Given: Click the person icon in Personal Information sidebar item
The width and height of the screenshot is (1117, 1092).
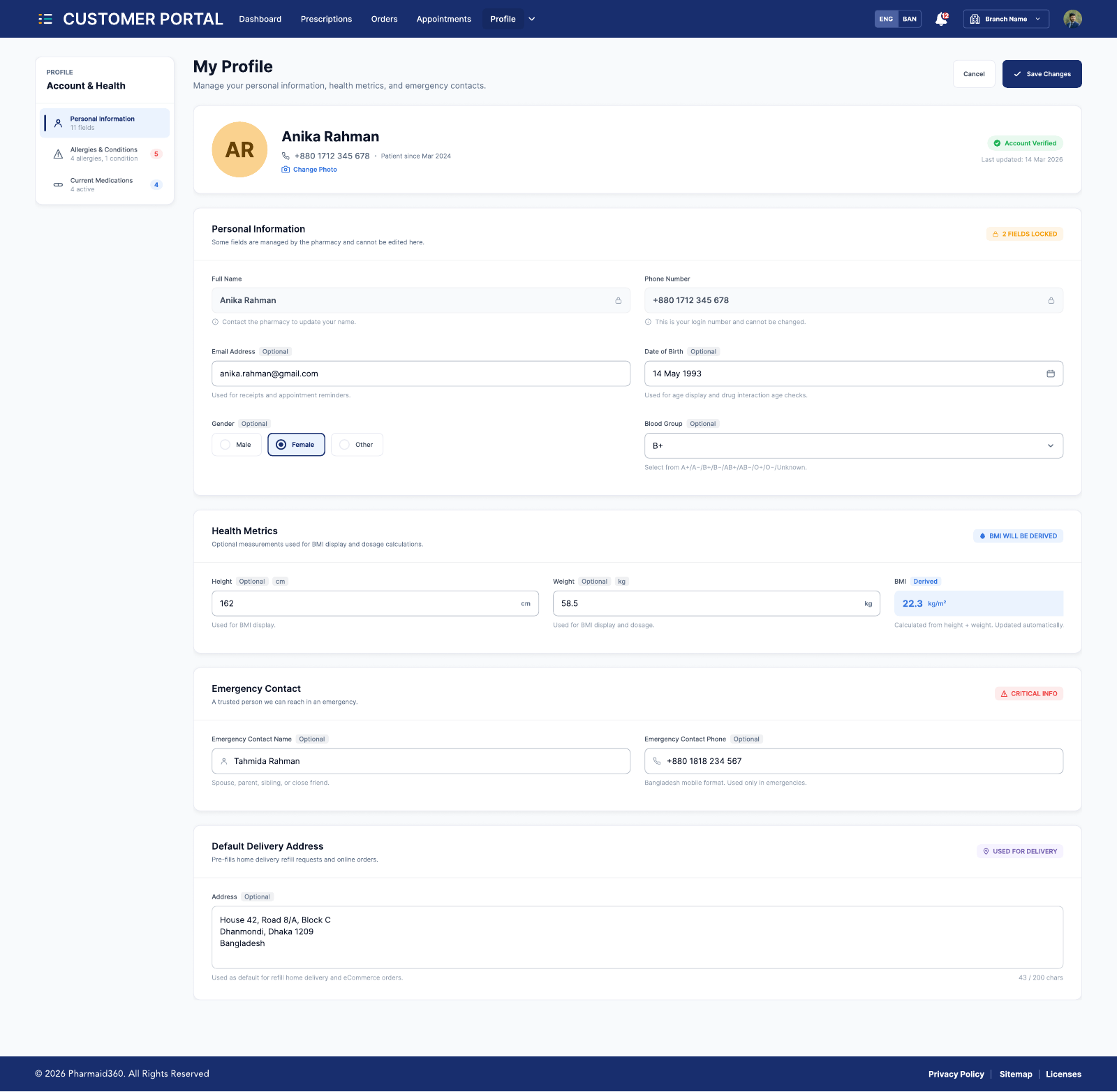Looking at the screenshot, I should (58, 123).
